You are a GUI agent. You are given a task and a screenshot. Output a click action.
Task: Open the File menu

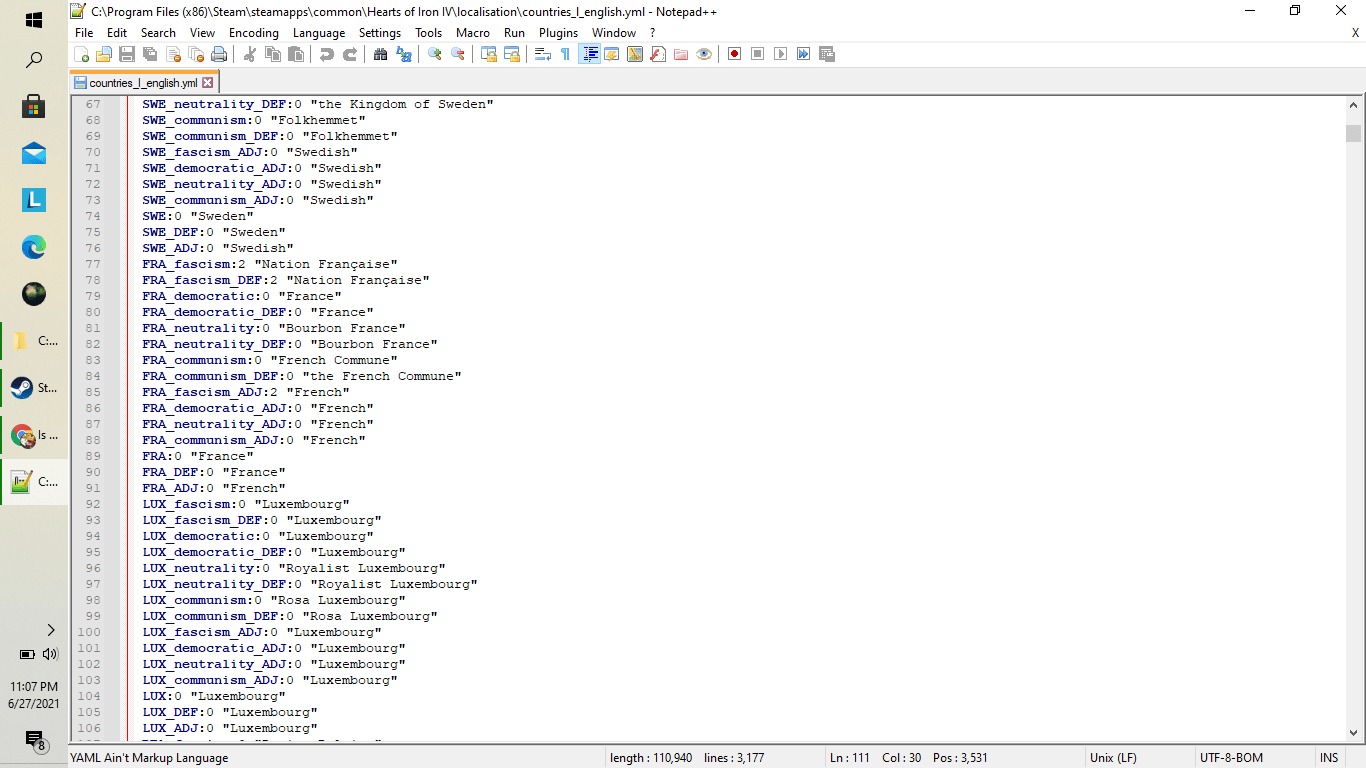pyautogui.click(x=84, y=33)
